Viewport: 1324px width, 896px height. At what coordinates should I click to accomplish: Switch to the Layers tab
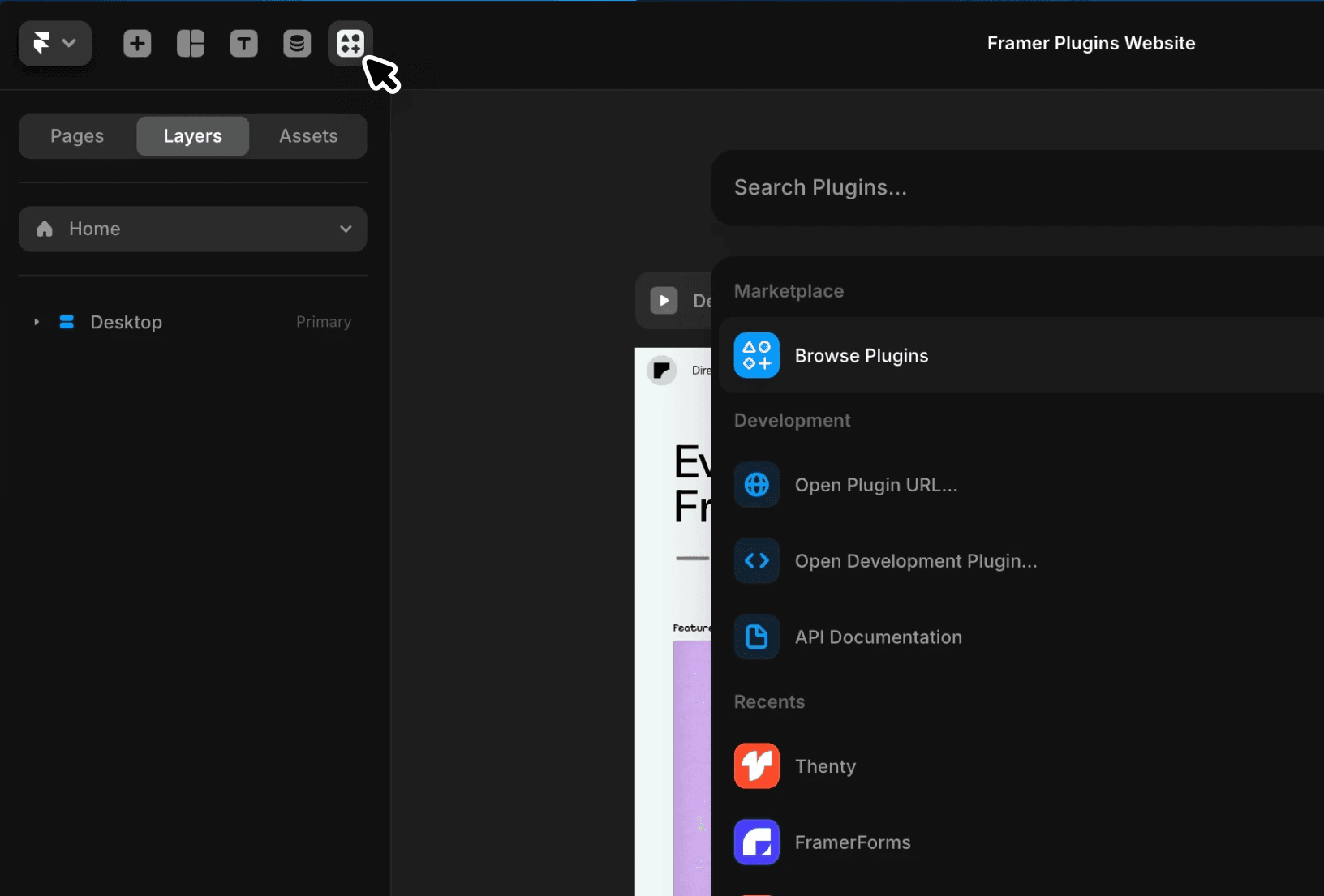pyautogui.click(x=192, y=136)
